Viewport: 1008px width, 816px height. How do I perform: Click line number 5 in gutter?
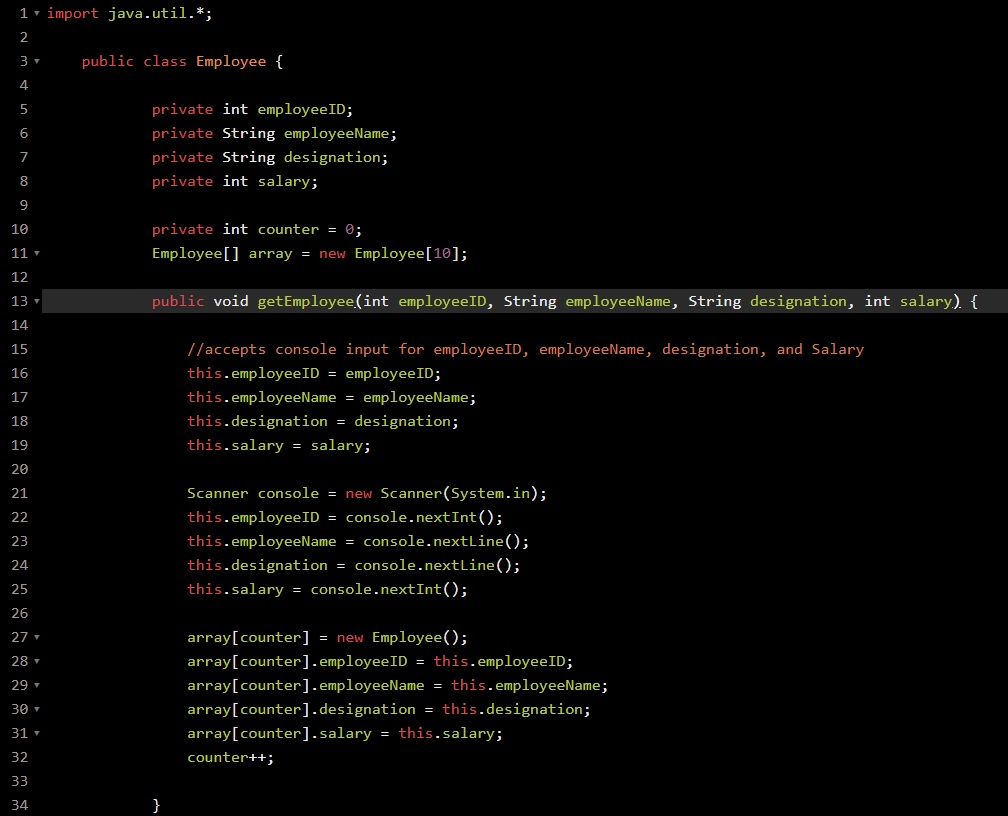pyautogui.click(x=24, y=109)
